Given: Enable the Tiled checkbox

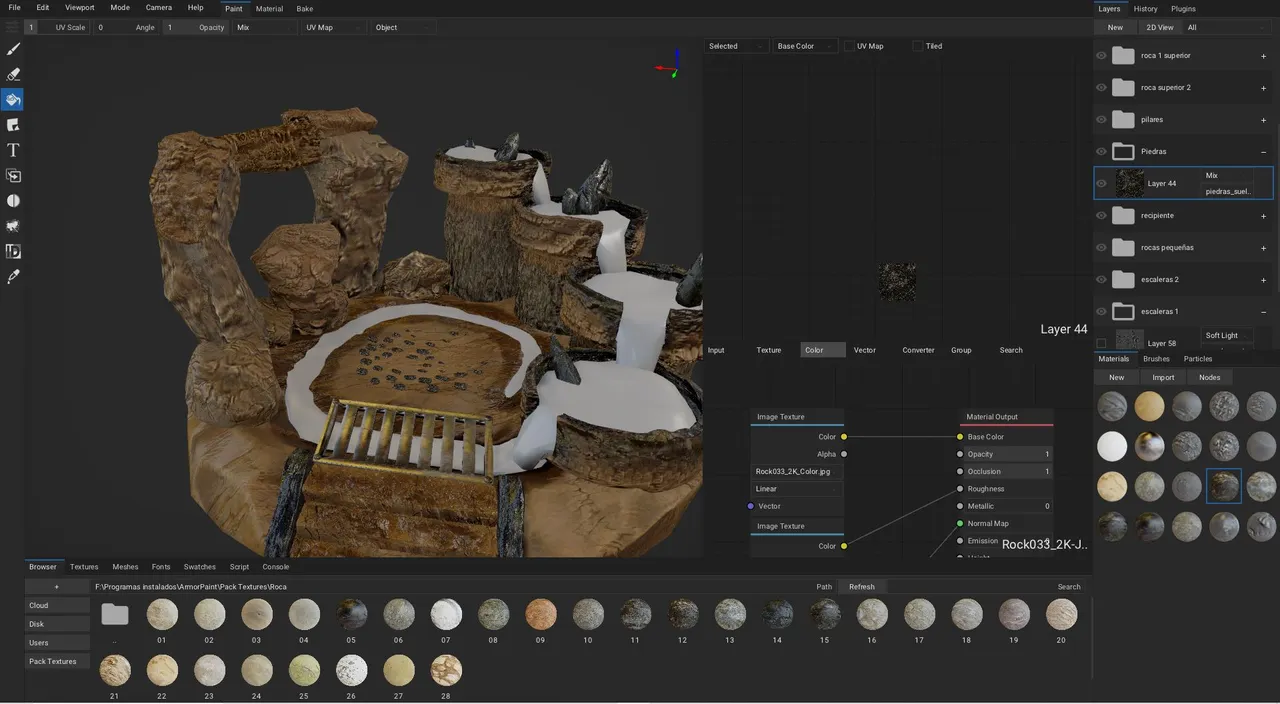Looking at the screenshot, I should tap(918, 46).
